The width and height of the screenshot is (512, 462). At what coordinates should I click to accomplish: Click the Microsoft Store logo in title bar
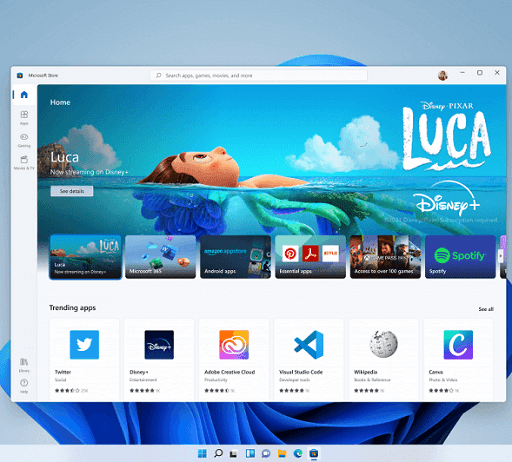[20, 75]
